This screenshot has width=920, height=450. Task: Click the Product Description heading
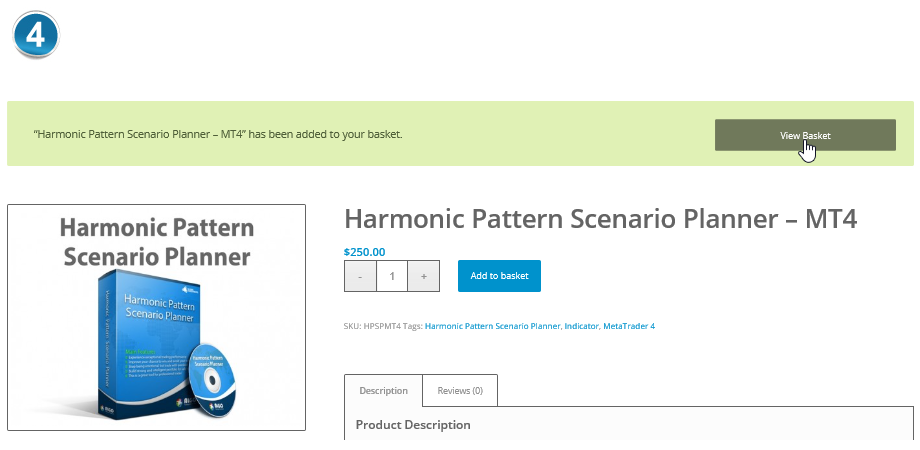[413, 425]
